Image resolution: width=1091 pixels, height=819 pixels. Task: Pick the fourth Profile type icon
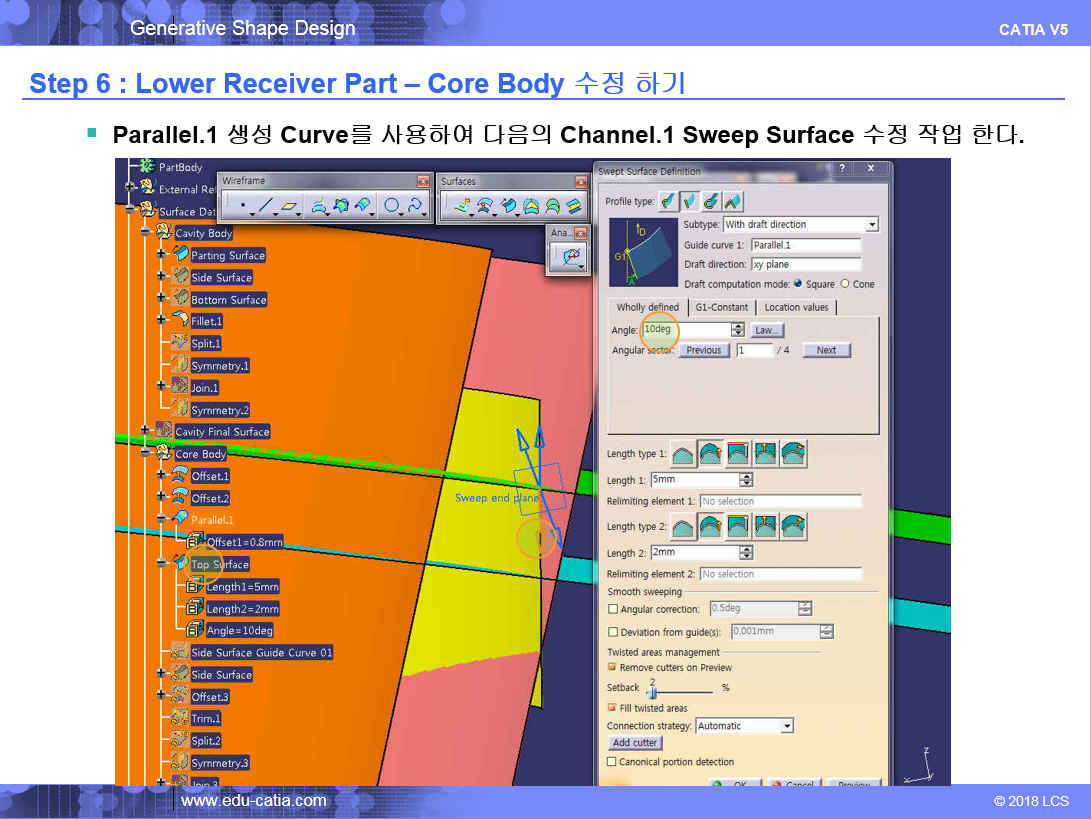click(734, 201)
